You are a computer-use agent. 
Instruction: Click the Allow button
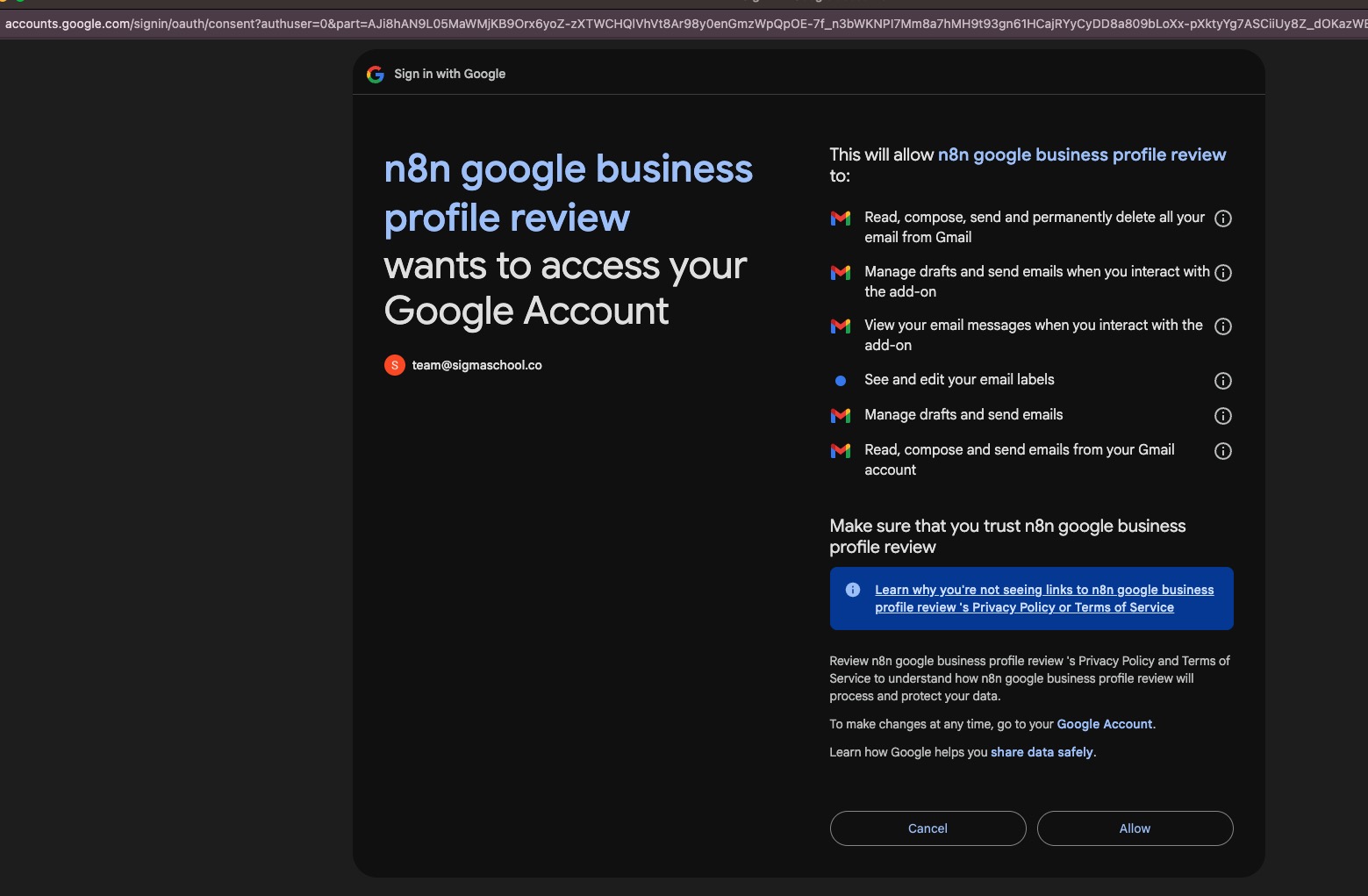[1135, 828]
